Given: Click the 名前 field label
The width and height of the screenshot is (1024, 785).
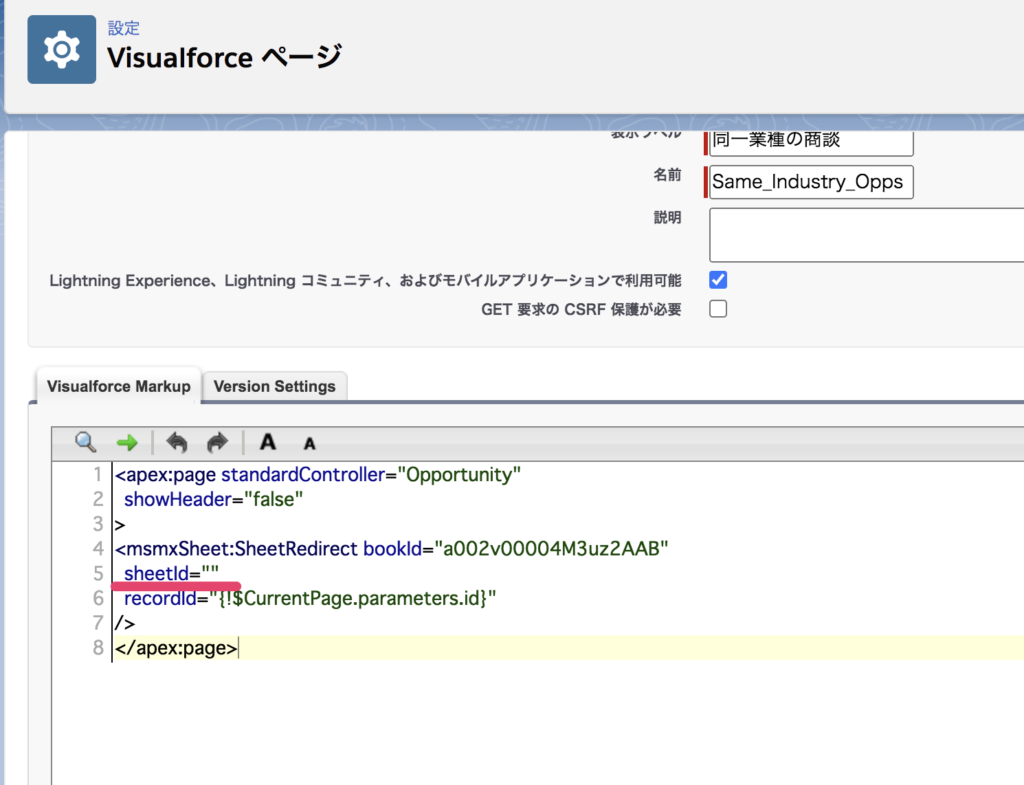Looking at the screenshot, I should coord(667,175).
